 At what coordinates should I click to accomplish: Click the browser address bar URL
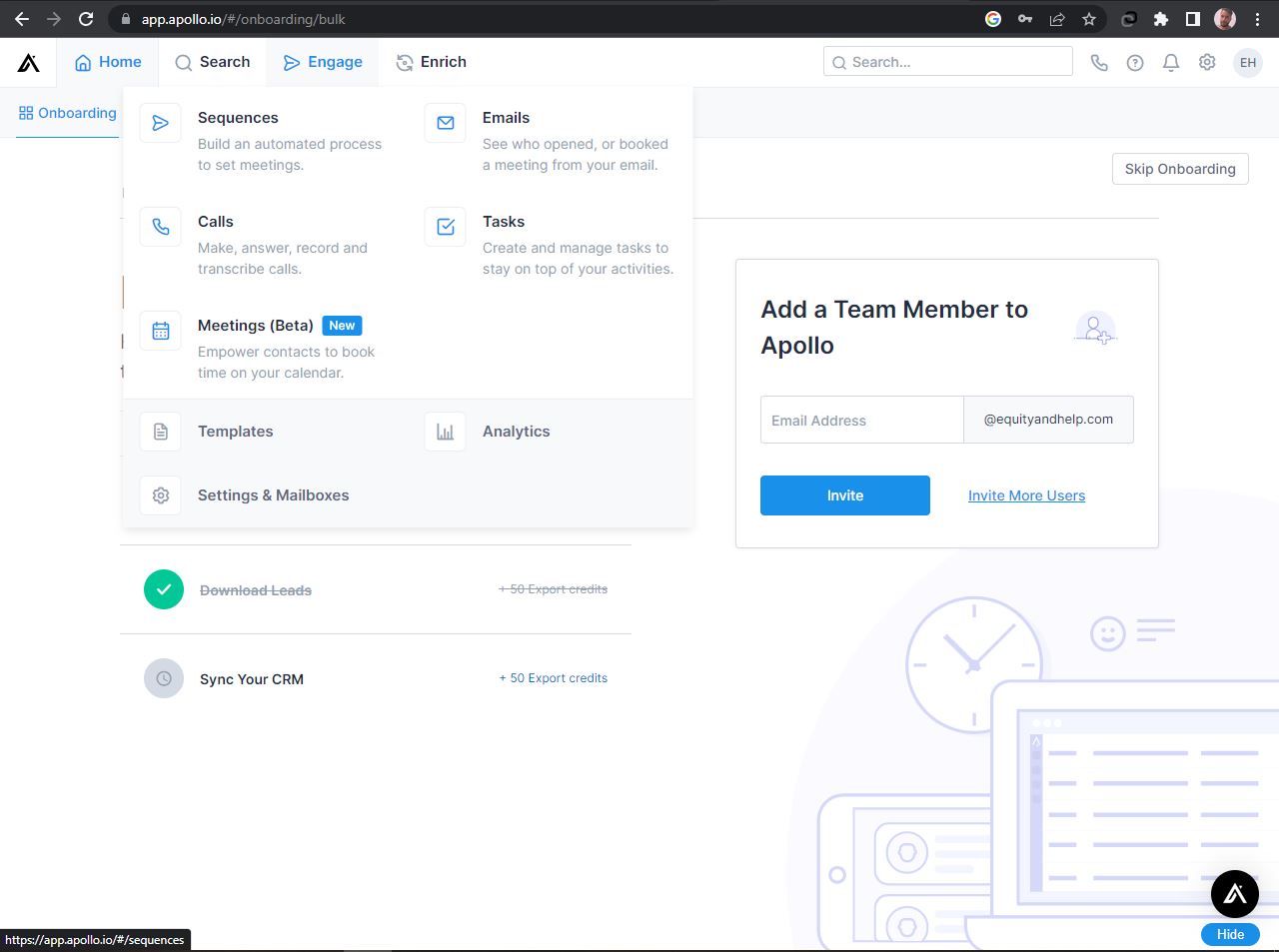(x=244, y=19)
